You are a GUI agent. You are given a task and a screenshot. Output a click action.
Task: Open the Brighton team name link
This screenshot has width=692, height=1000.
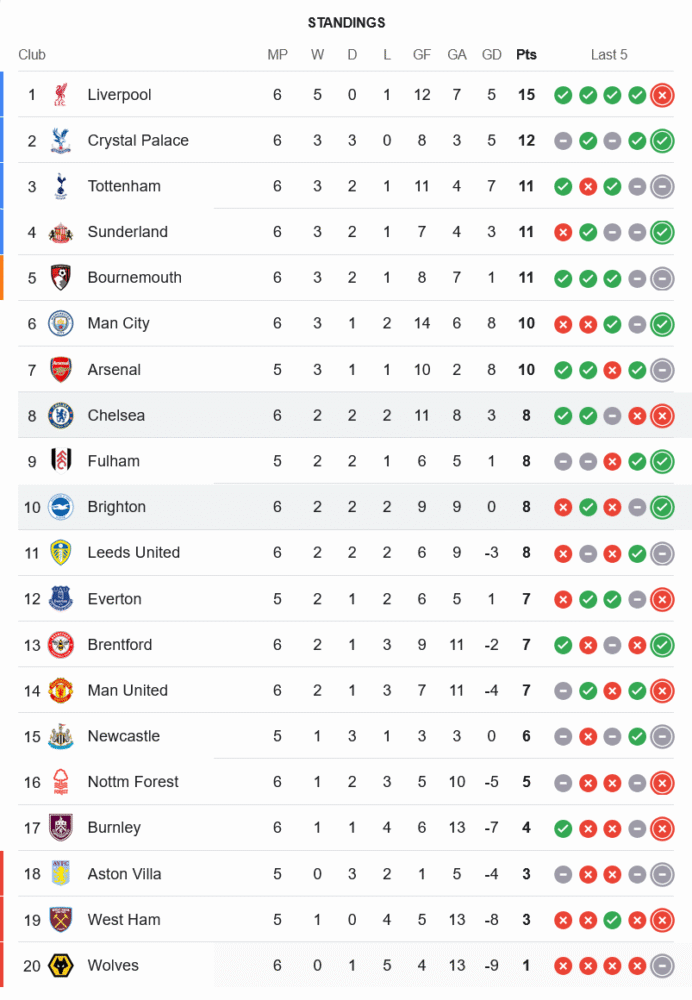pos(116,507)
